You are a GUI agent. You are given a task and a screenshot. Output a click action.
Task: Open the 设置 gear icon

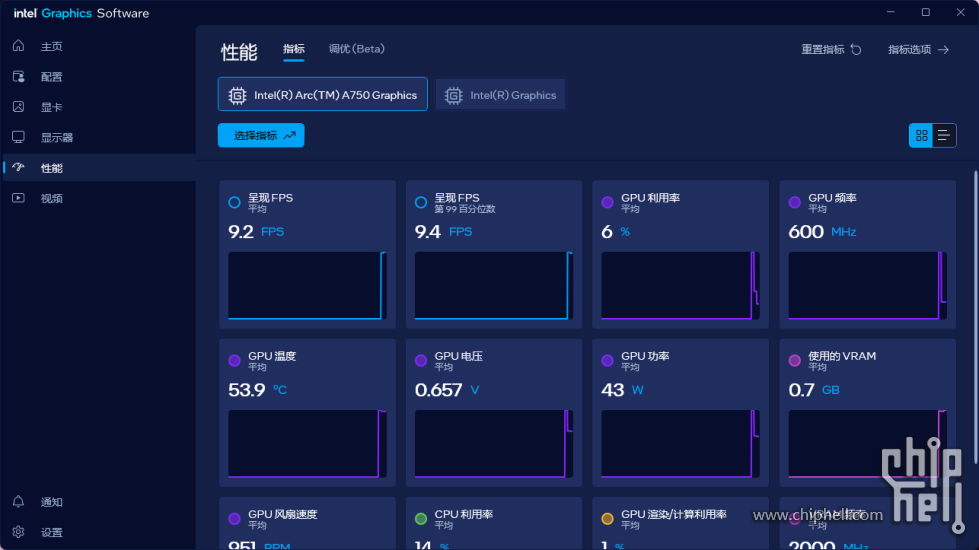[x=19, y=532]
